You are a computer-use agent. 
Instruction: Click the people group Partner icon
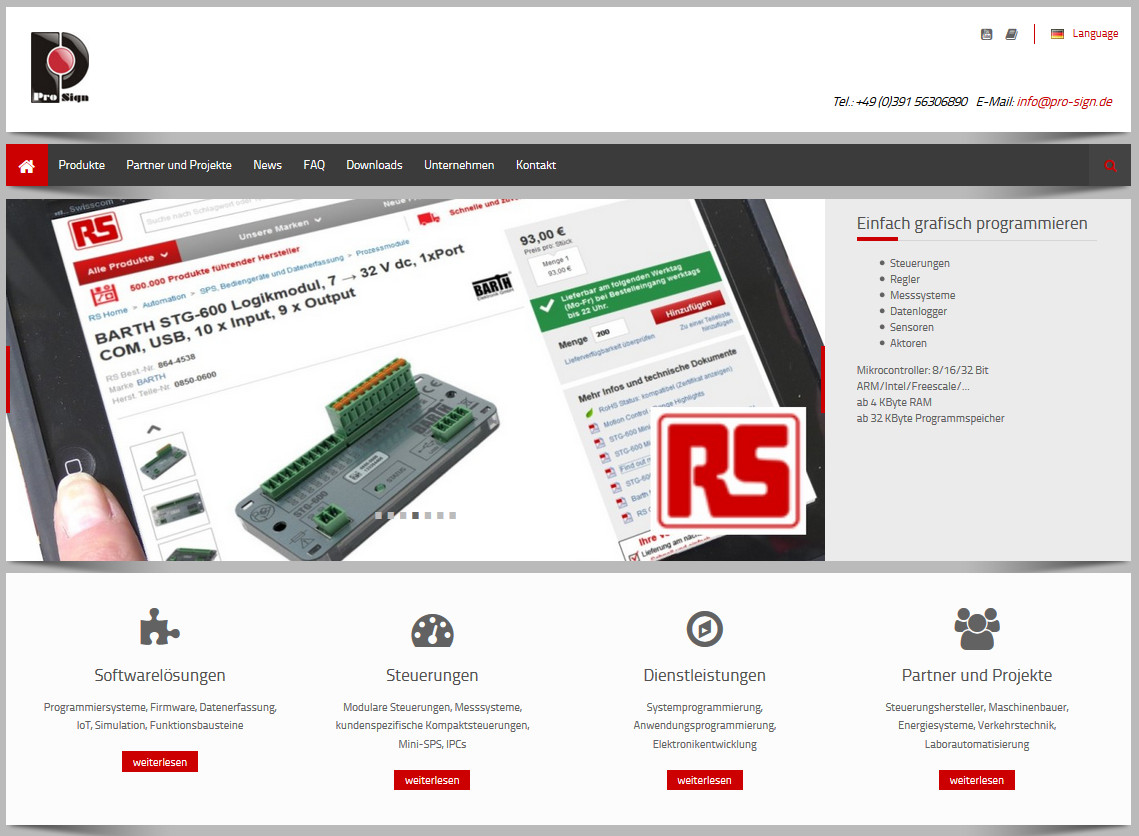click(x=977, y=628)
